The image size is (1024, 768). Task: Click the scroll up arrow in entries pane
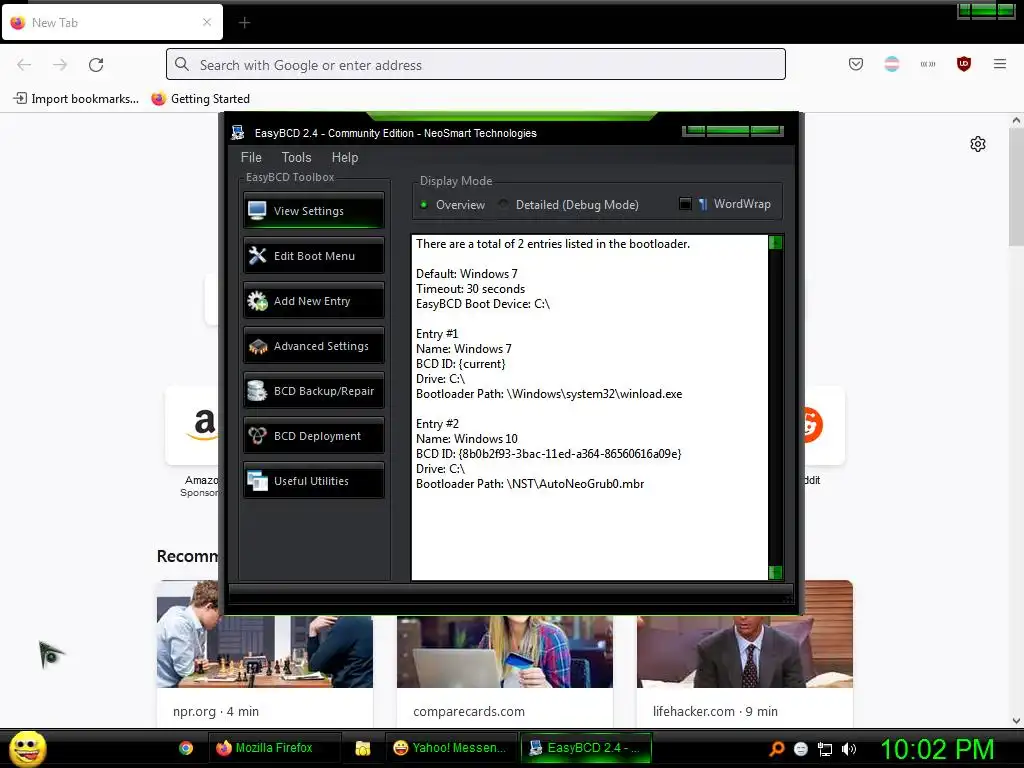tap(775, 243)
